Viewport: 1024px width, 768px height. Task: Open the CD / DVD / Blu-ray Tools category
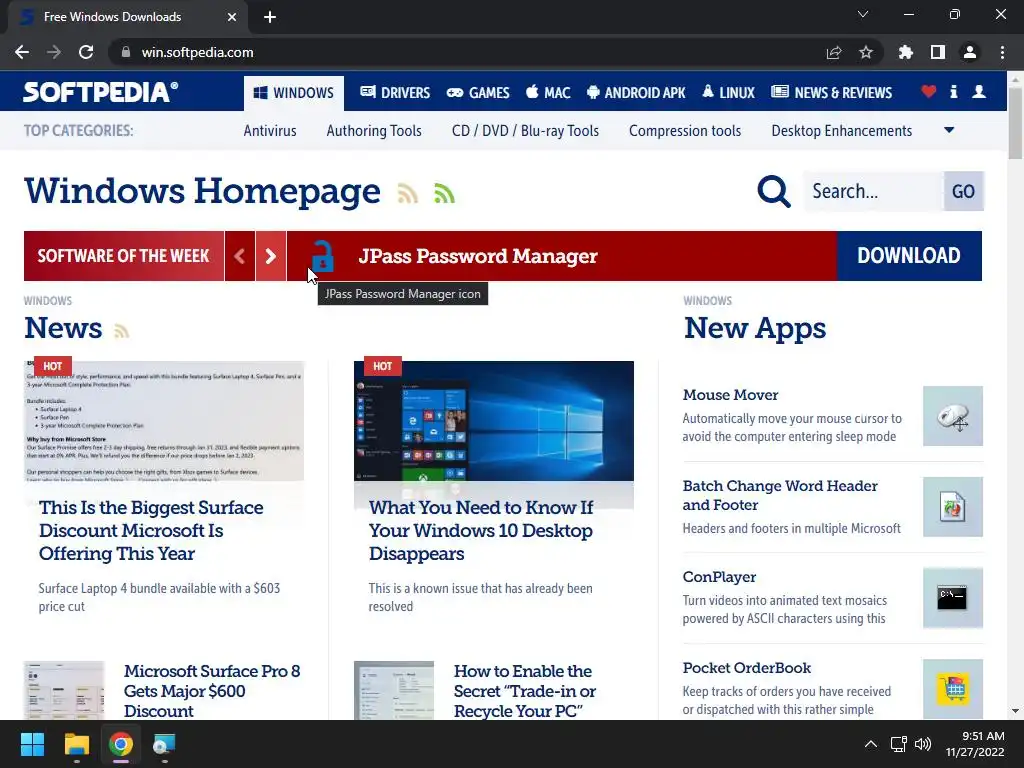click(525, 131)
